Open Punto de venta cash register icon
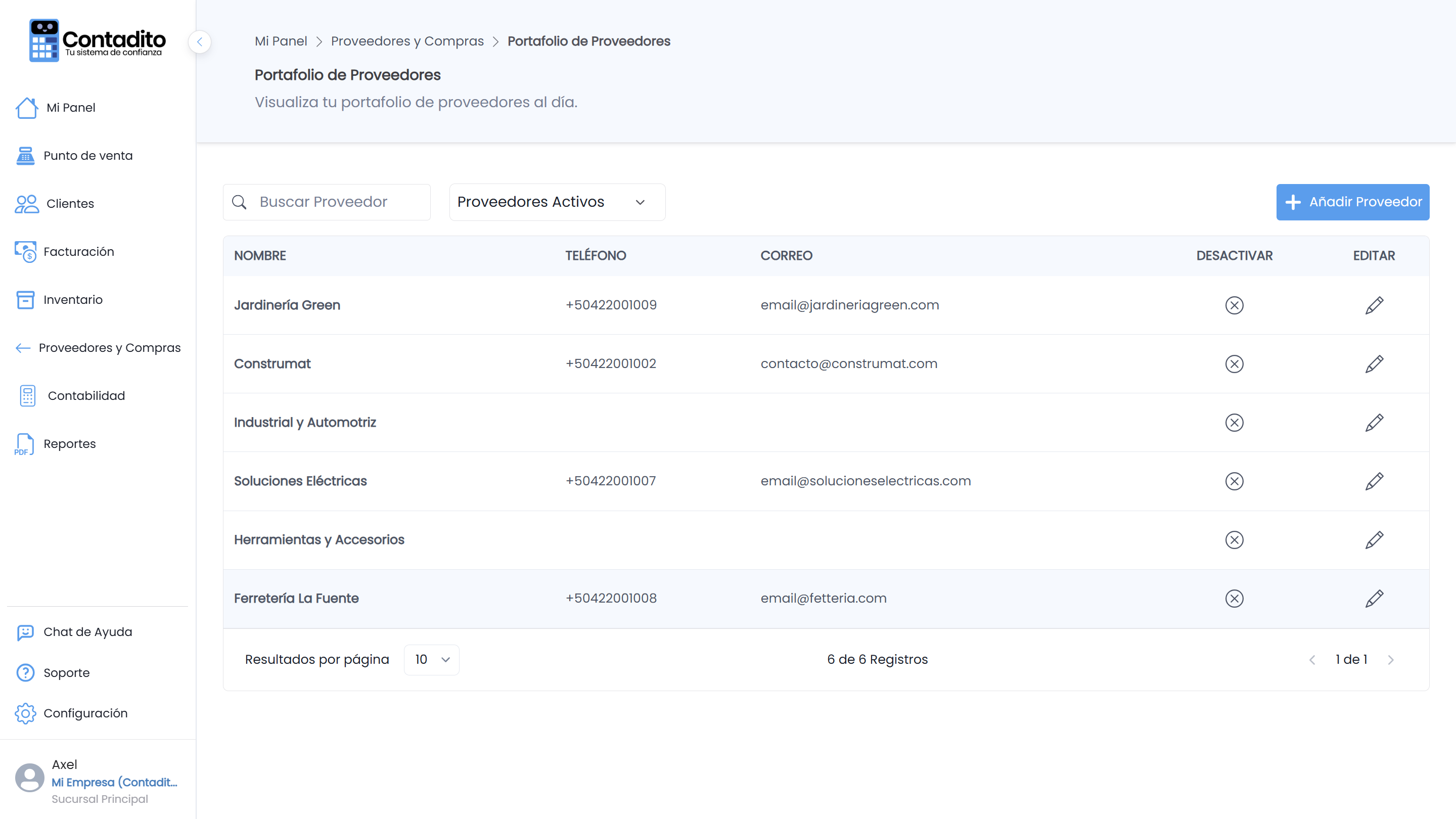This screenshot has height=819, width=1456. [25, 155]
